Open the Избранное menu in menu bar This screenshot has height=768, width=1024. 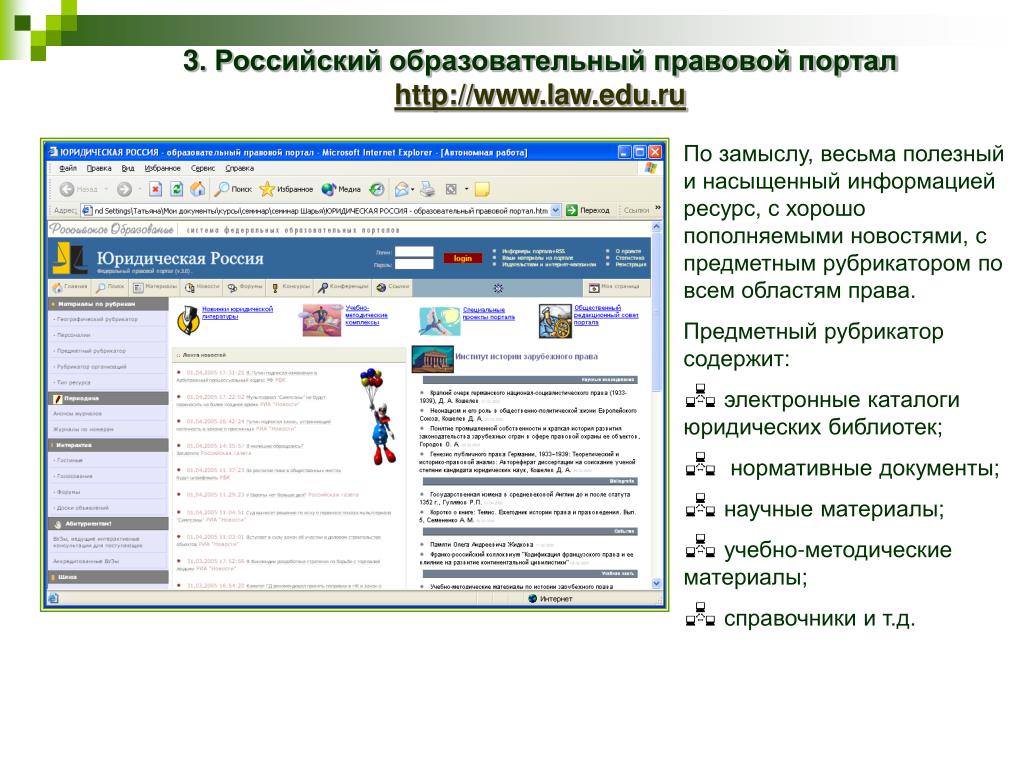click(162, 168)
